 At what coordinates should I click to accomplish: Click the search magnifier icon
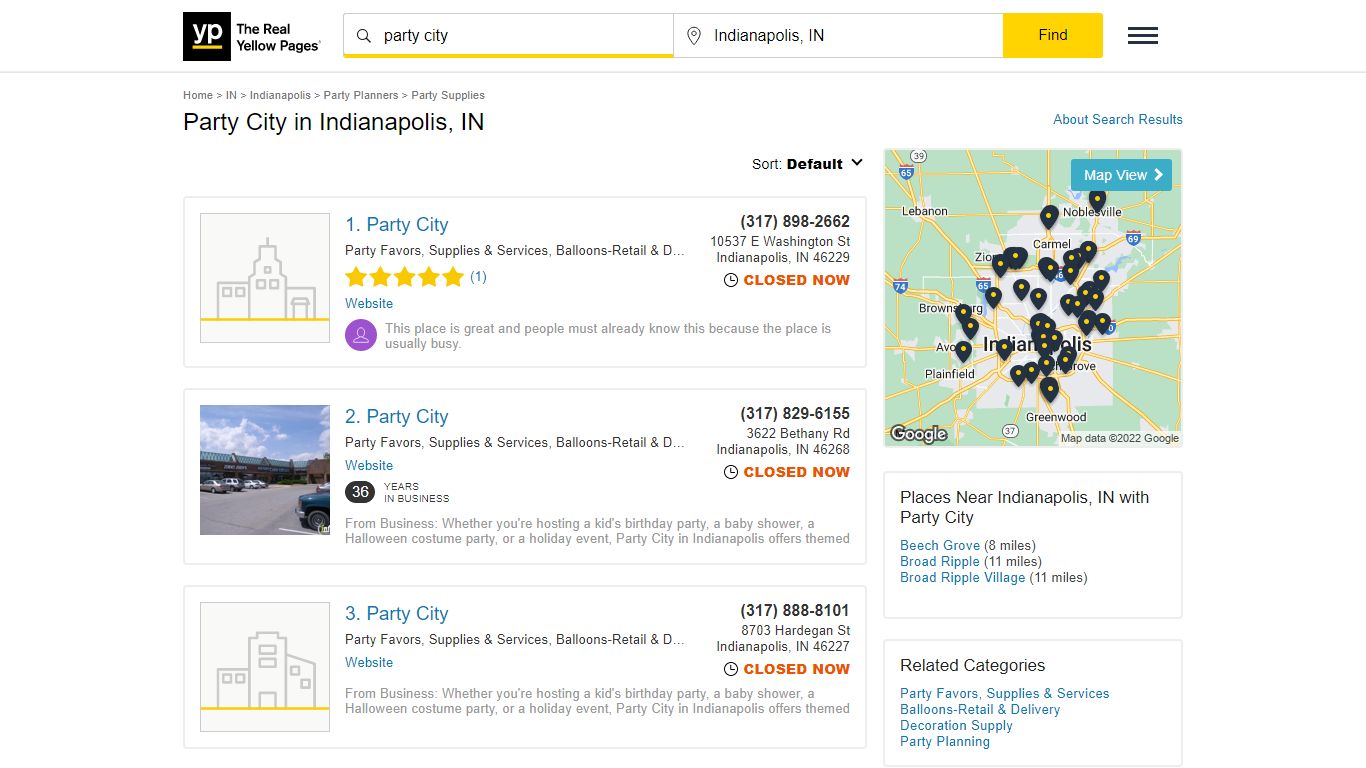point(364,36)
